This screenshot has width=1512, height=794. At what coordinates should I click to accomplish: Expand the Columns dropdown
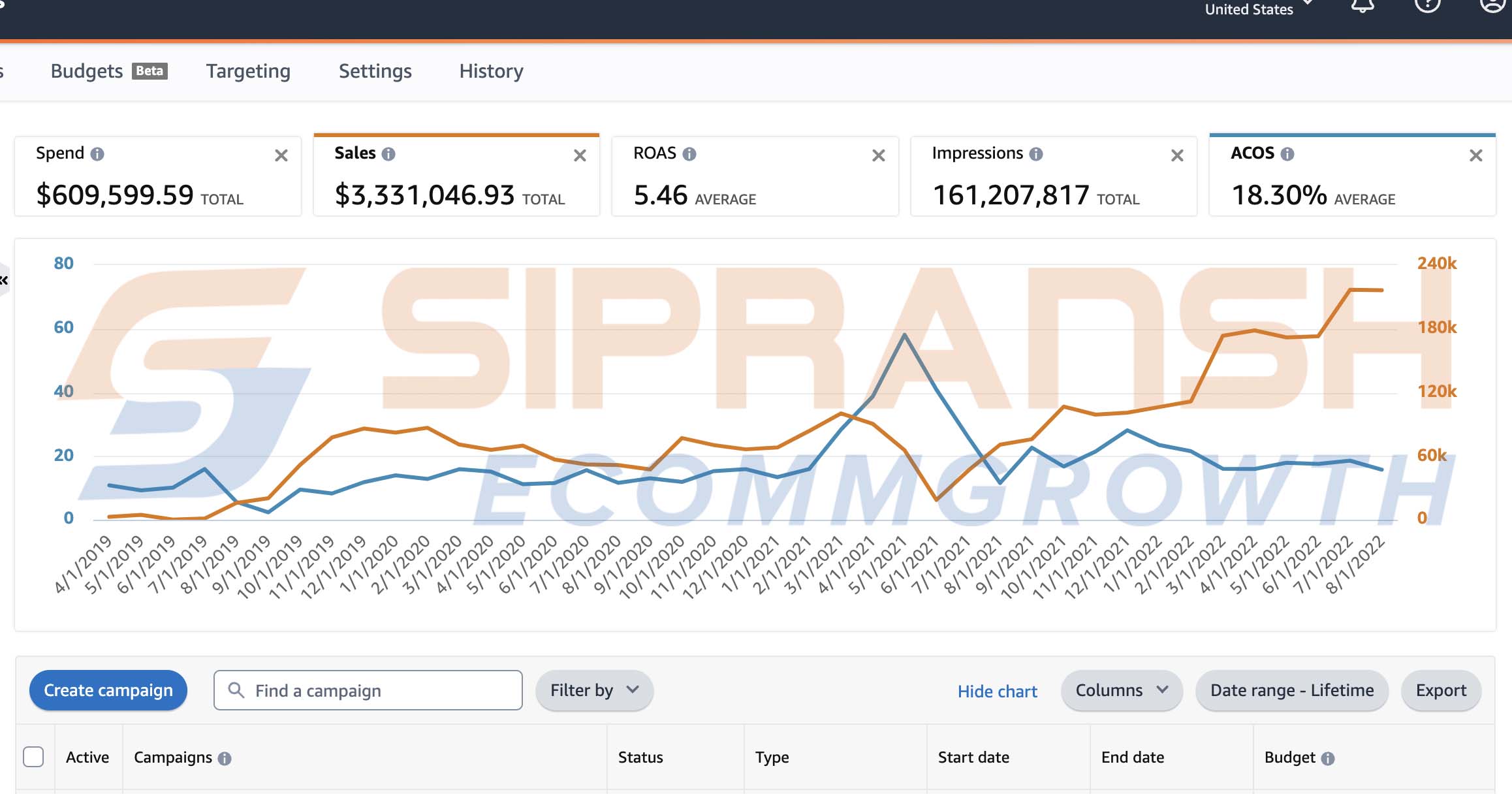[1121, 690]
